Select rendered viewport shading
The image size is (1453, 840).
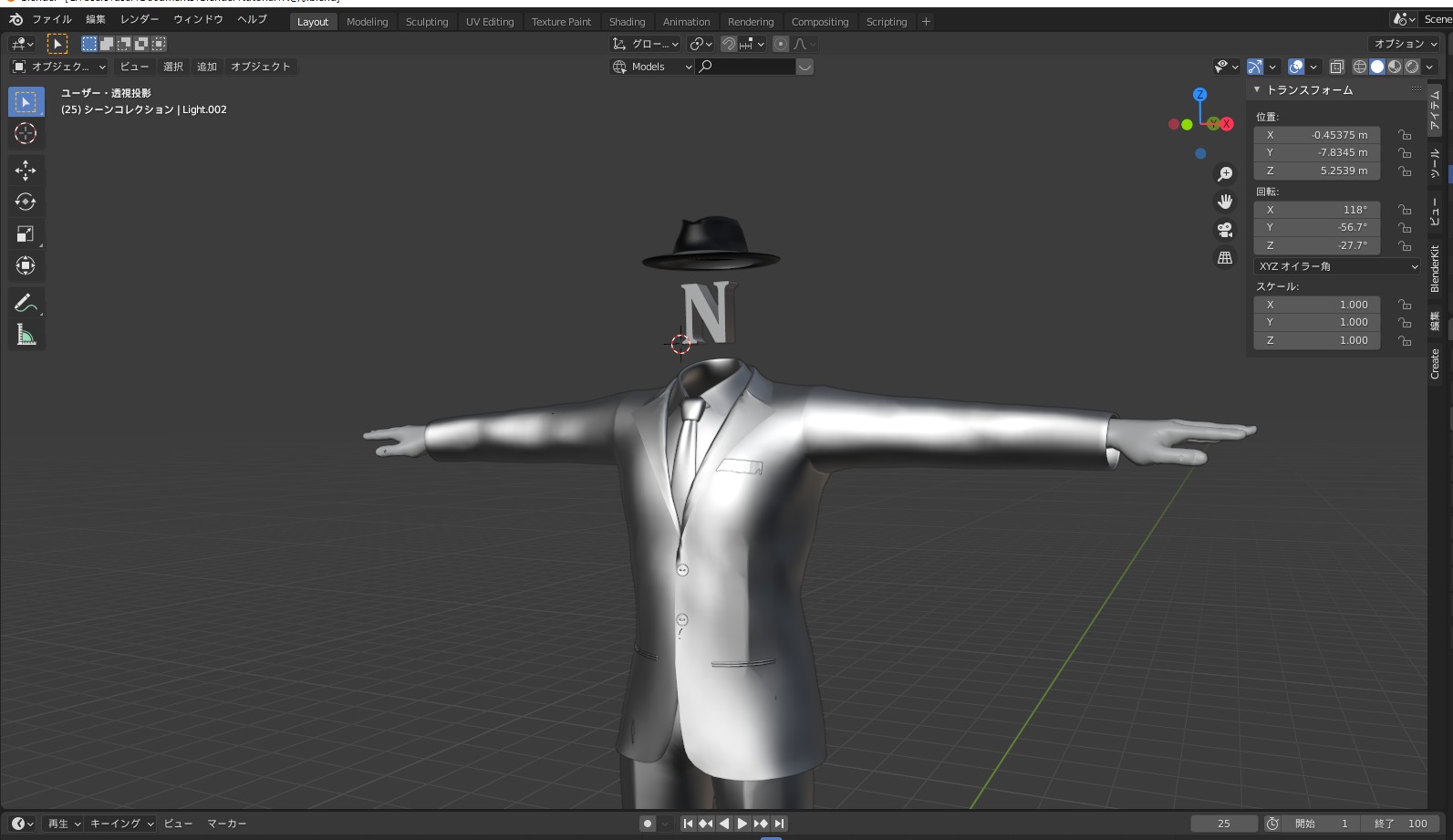click(x=1412, y=67)
